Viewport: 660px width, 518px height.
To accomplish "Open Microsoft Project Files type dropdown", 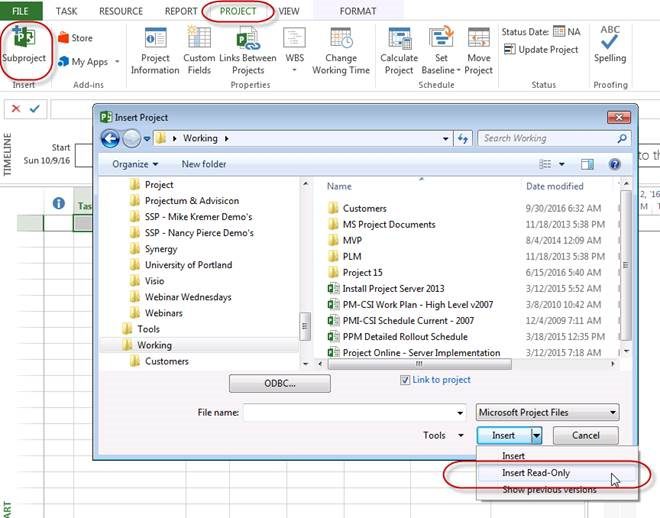I will point(547,412).
